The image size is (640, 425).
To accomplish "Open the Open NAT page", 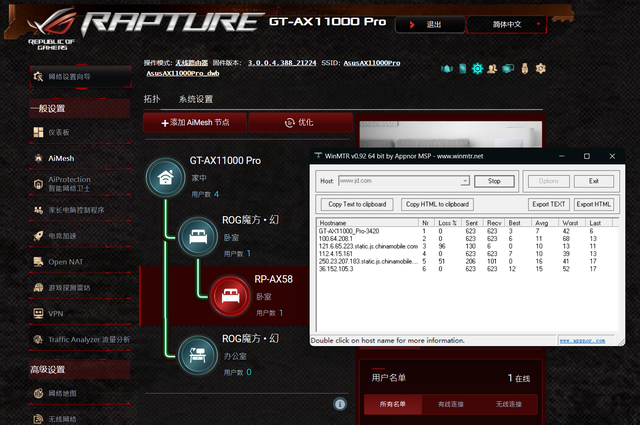I will [x=80, y=262].
